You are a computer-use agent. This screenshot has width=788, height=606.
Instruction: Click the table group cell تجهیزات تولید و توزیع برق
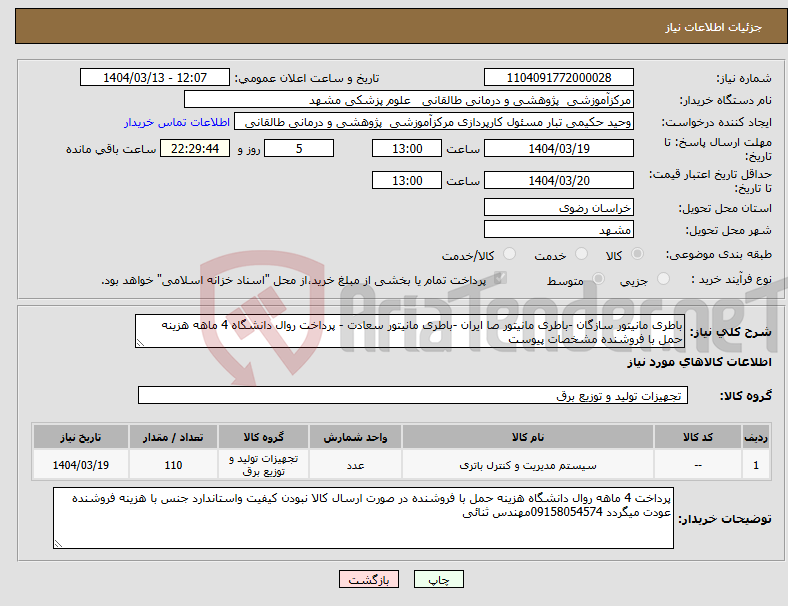click(263, 465)
